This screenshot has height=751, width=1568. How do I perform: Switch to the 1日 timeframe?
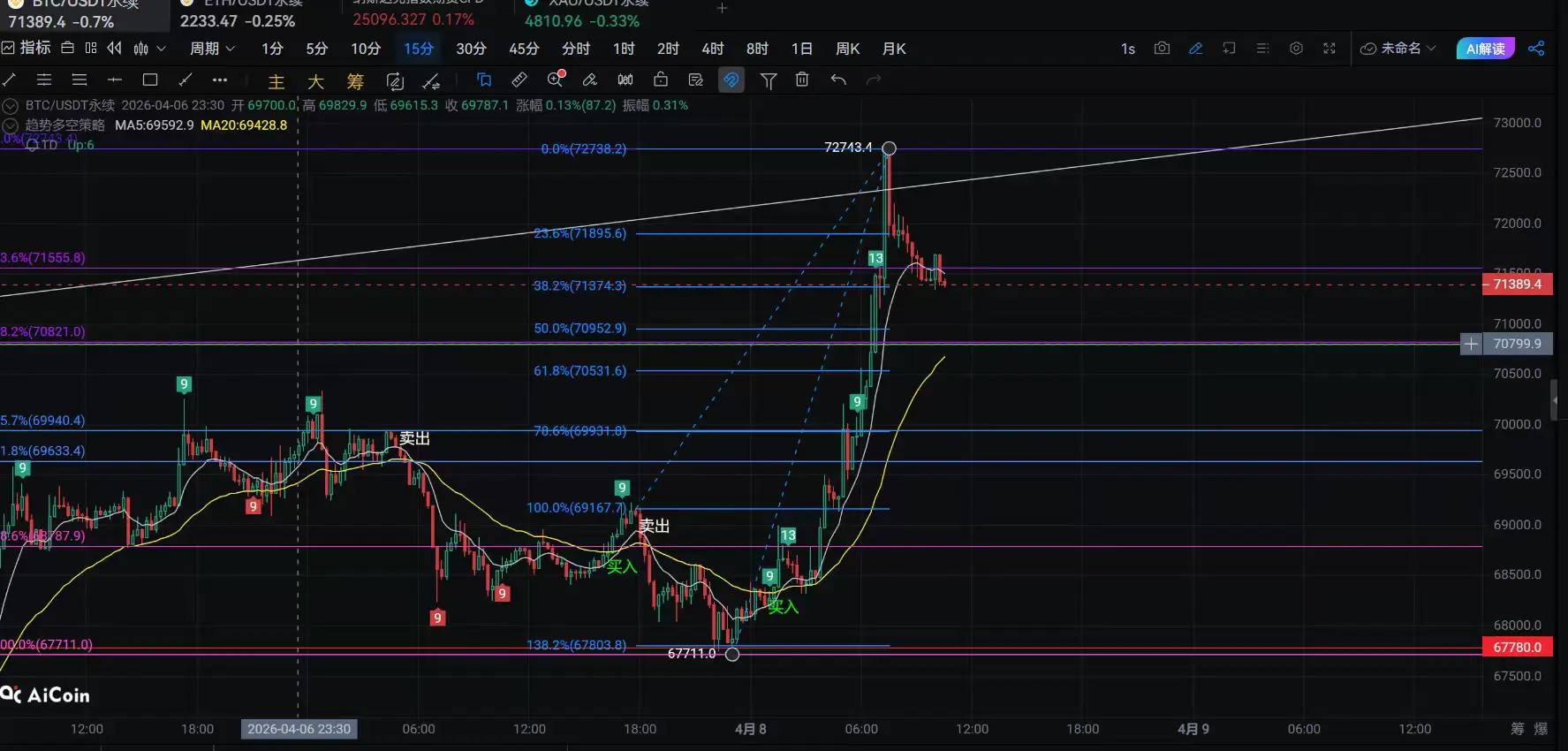[x=802, y=49]
